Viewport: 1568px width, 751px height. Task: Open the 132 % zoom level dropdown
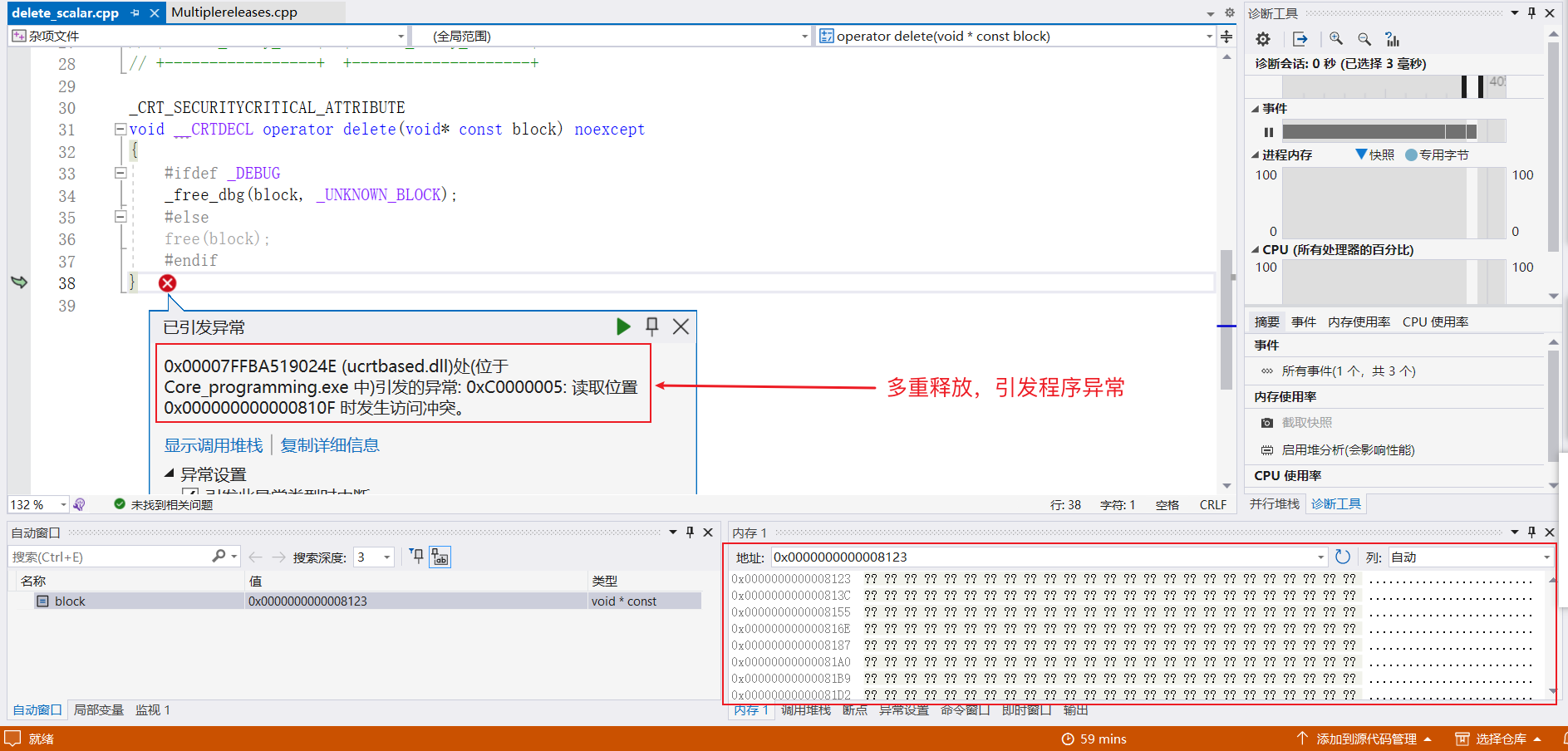point(63,504)
